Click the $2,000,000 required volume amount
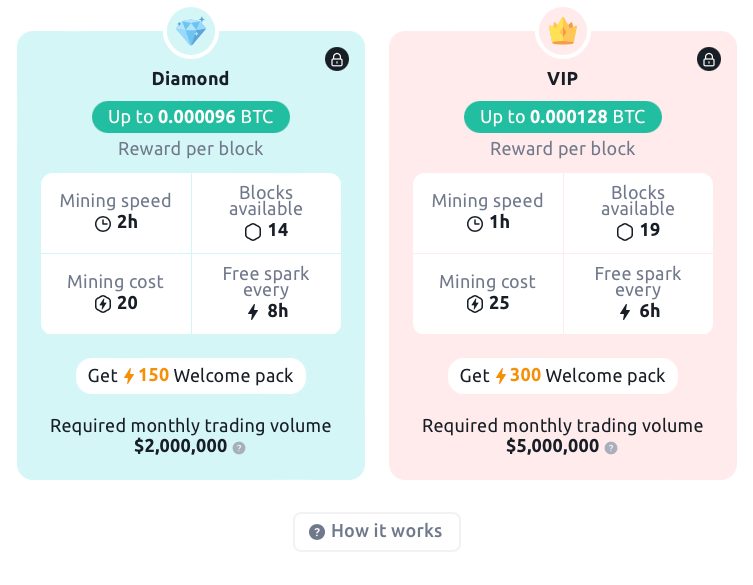The height and width of the screenshot is (585, 753). (x=181, y=446)
